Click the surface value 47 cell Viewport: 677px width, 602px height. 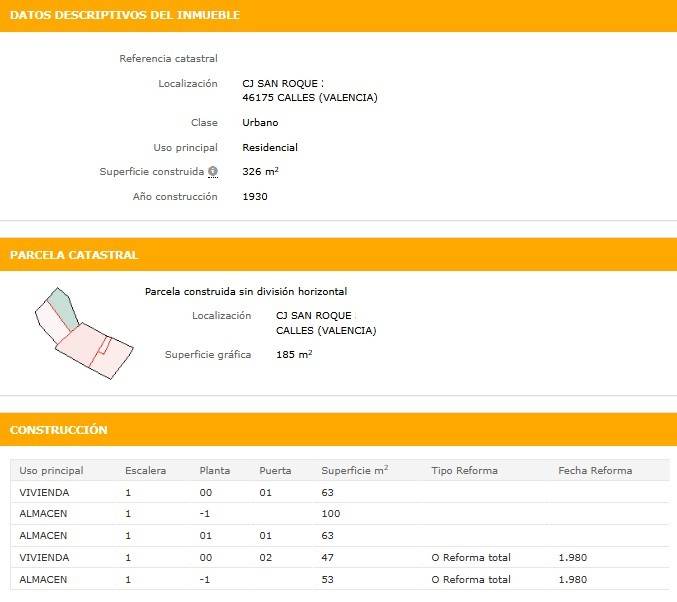coord(327,558)
